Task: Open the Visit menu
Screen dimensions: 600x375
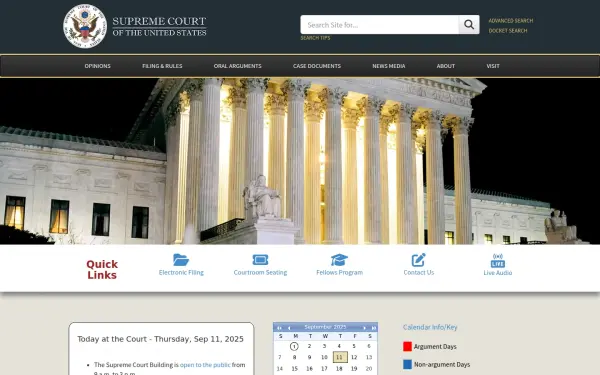Action: coord(493,66)
